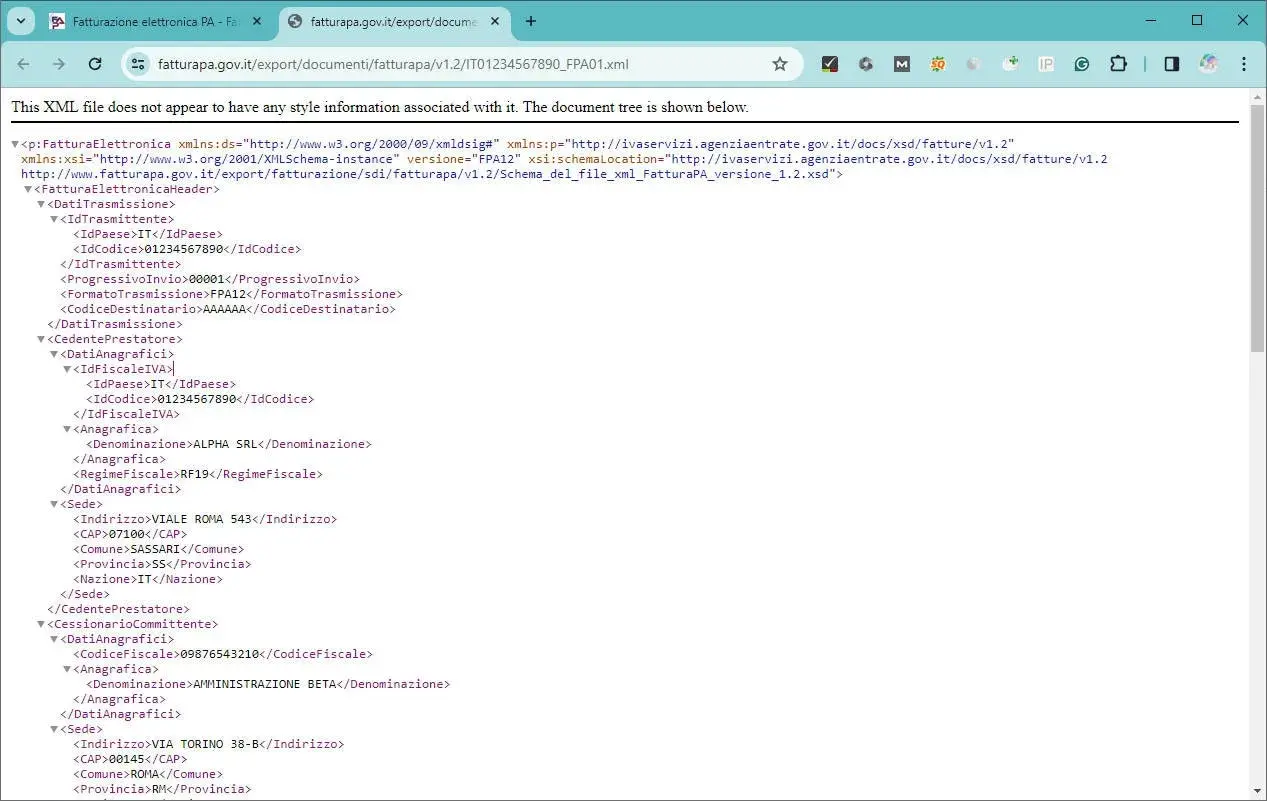The image size is (1267, 801).
Task: Click the Comune value SASSARI
Action: [x=155, y=549]
